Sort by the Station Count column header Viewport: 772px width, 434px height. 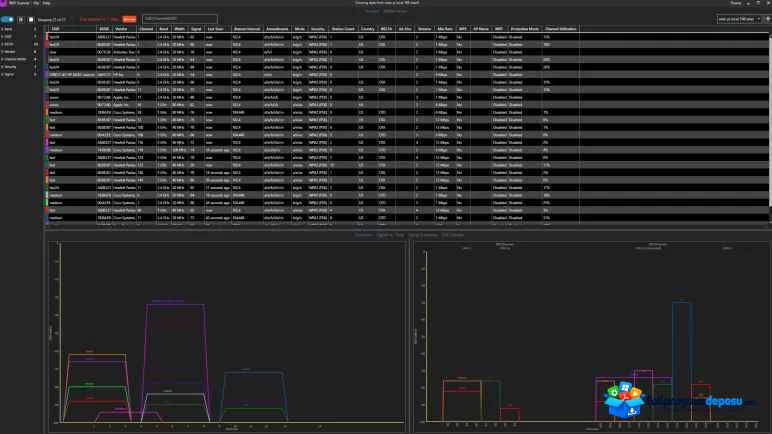pos(343,29)
